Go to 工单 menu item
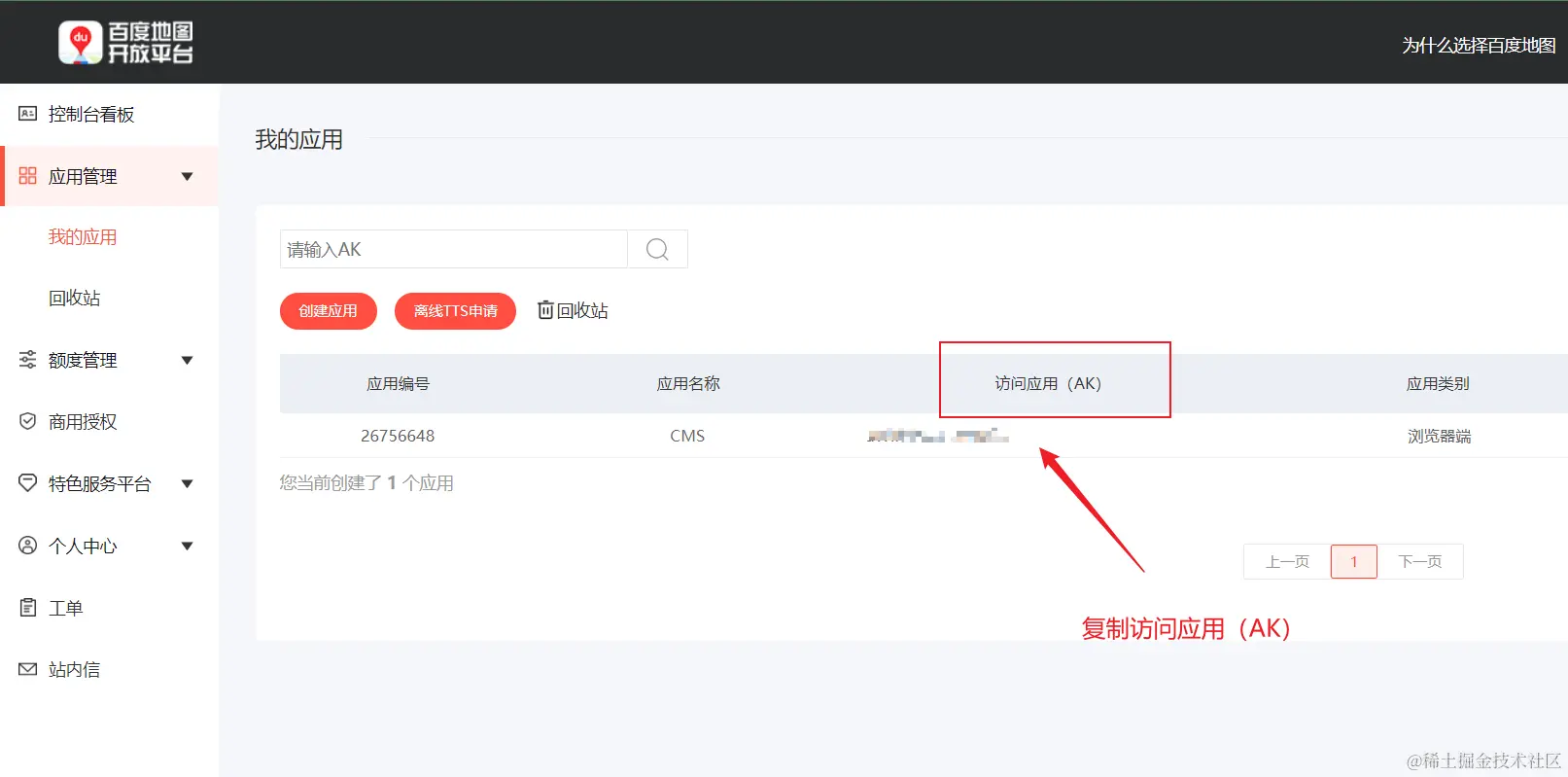 [x=66, y=608]
